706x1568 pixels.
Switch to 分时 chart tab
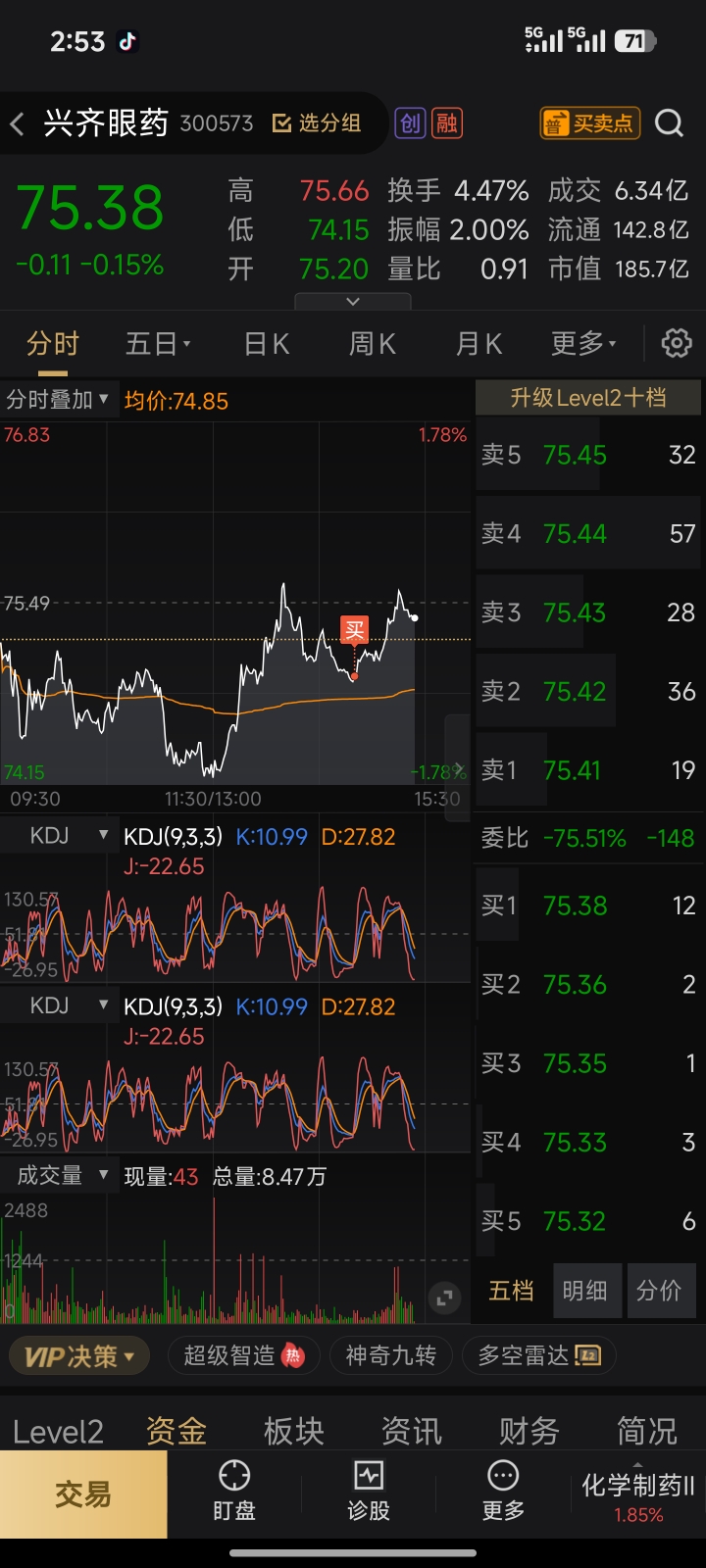pos(53,344)
